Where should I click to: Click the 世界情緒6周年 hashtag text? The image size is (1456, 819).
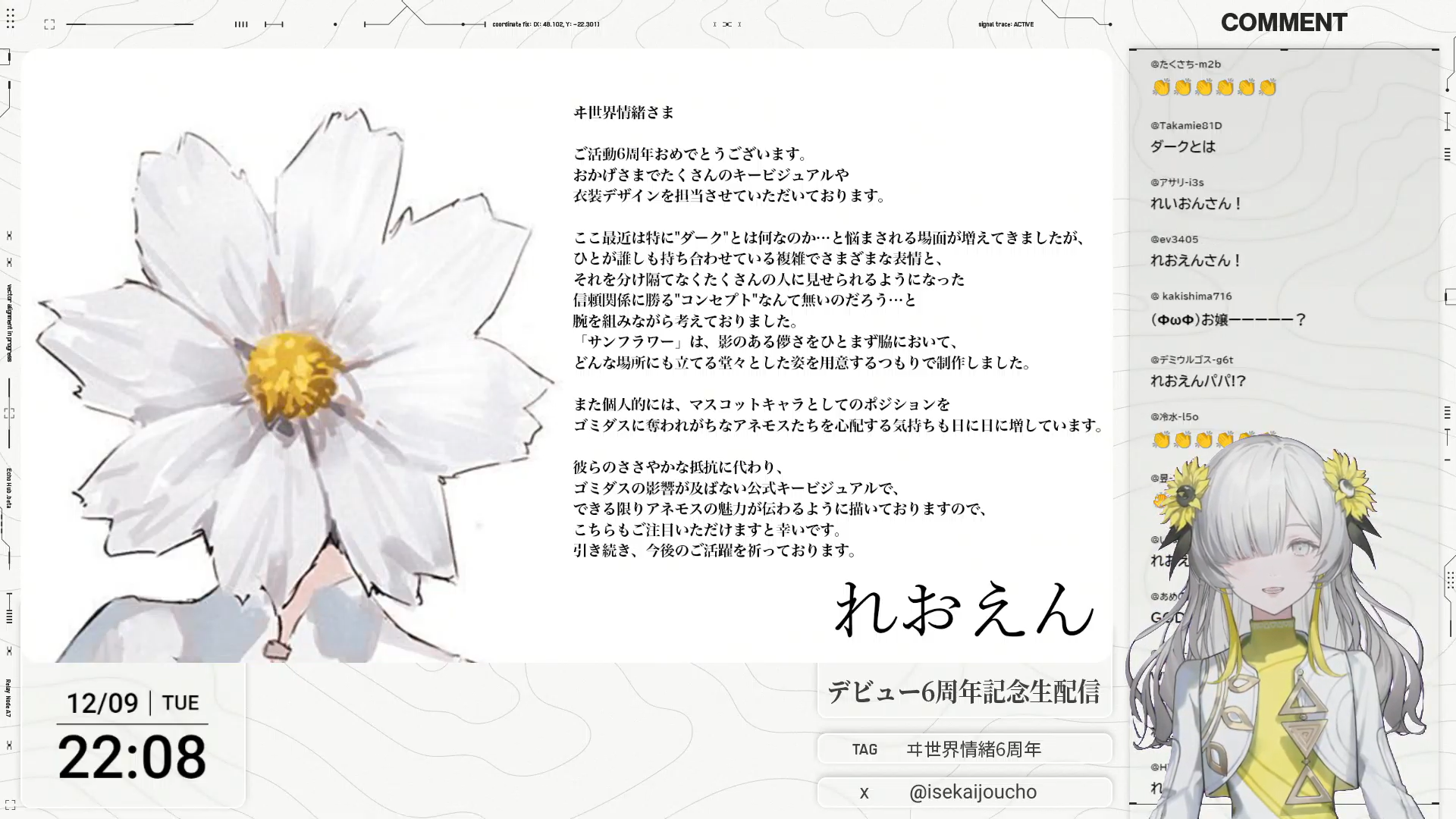pos(974,749)
